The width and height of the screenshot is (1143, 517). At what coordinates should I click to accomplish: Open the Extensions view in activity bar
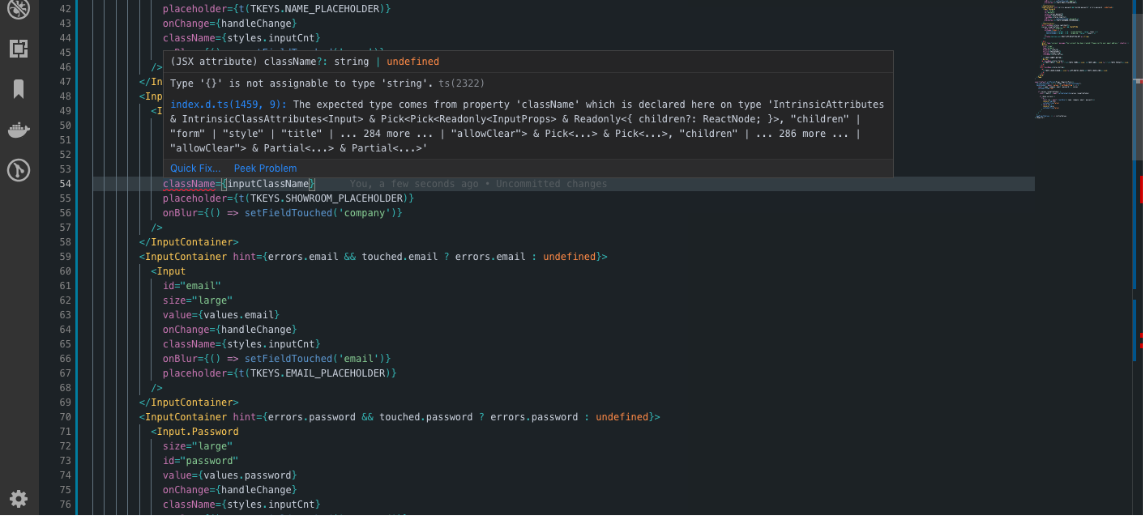(x=18, y=48)
